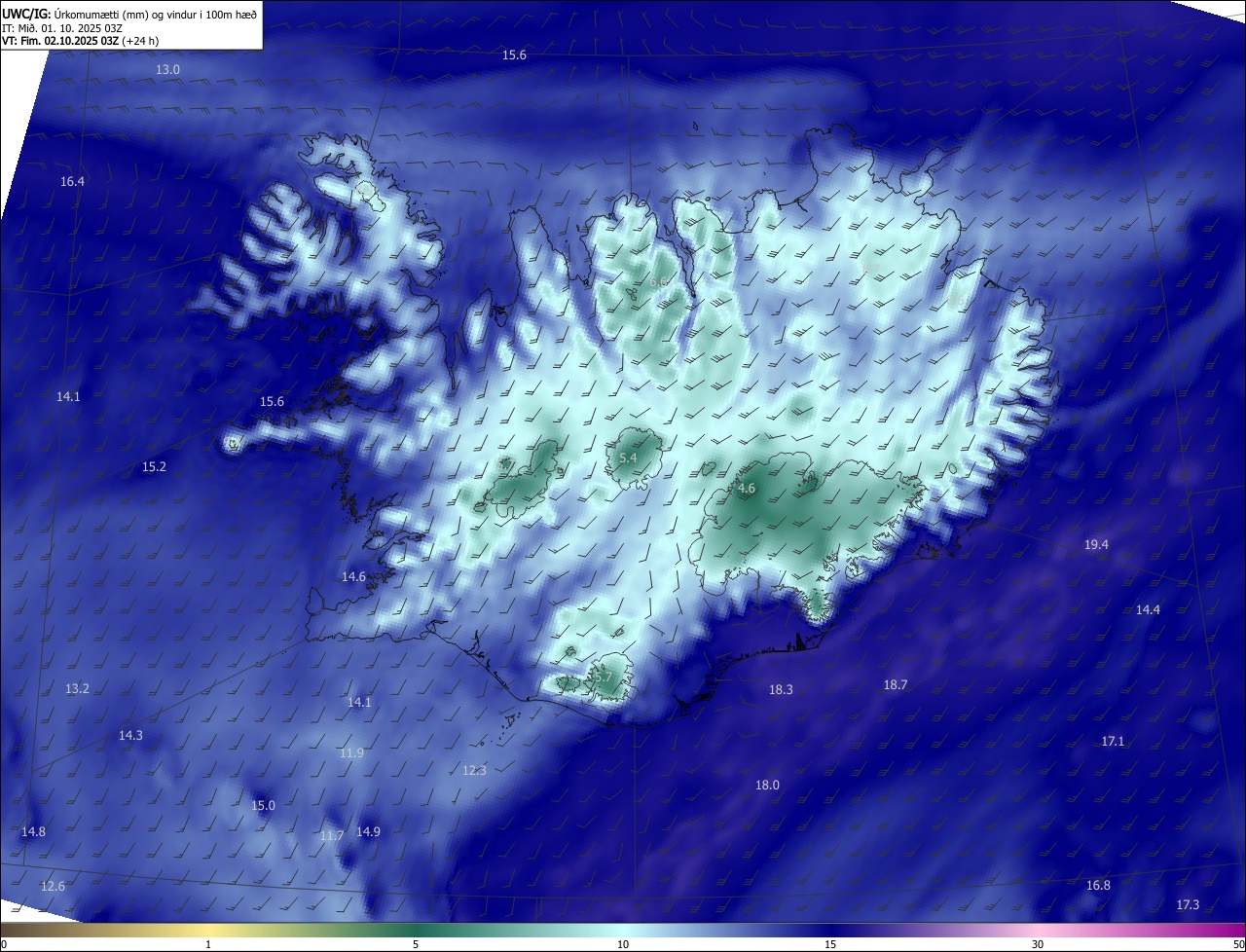This screenshot has width=1246, height=952.
Task: Click the colorbar tick labeled 15
Action: tap(830, 944)
